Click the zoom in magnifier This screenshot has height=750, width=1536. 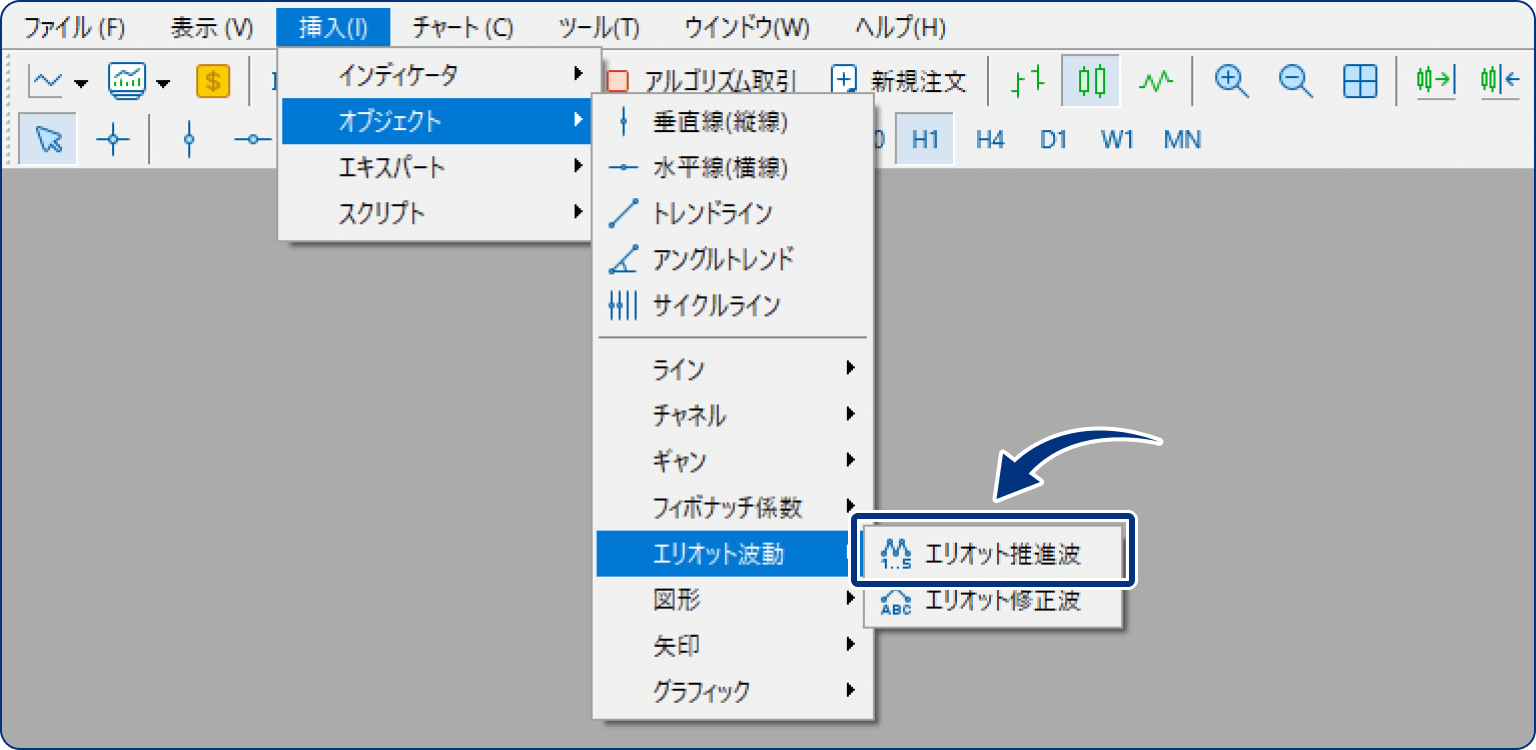point(1232,81)
